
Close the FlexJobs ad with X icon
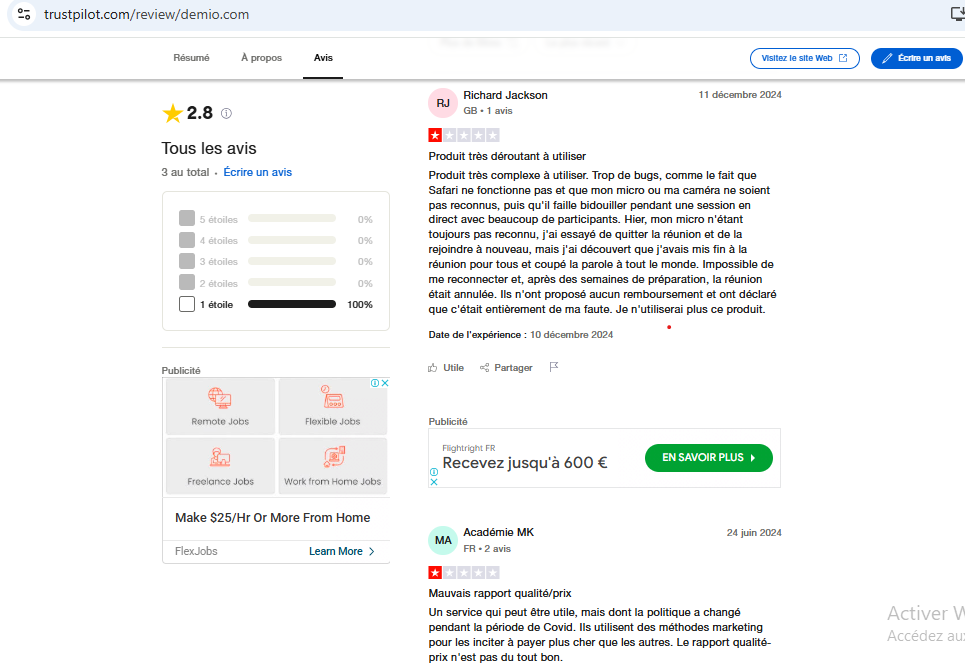pyautogui.click(x=385, y=383)
